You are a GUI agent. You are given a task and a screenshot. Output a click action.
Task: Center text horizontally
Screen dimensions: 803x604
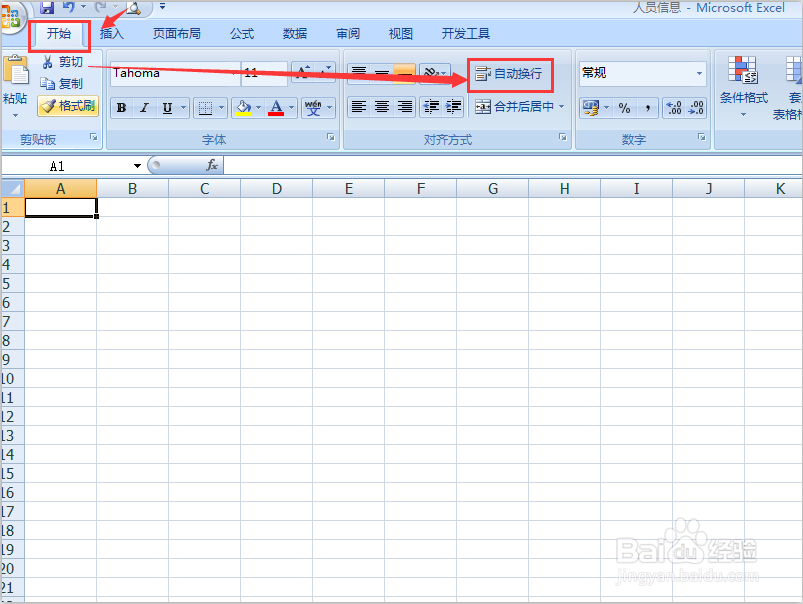[382, 107]
